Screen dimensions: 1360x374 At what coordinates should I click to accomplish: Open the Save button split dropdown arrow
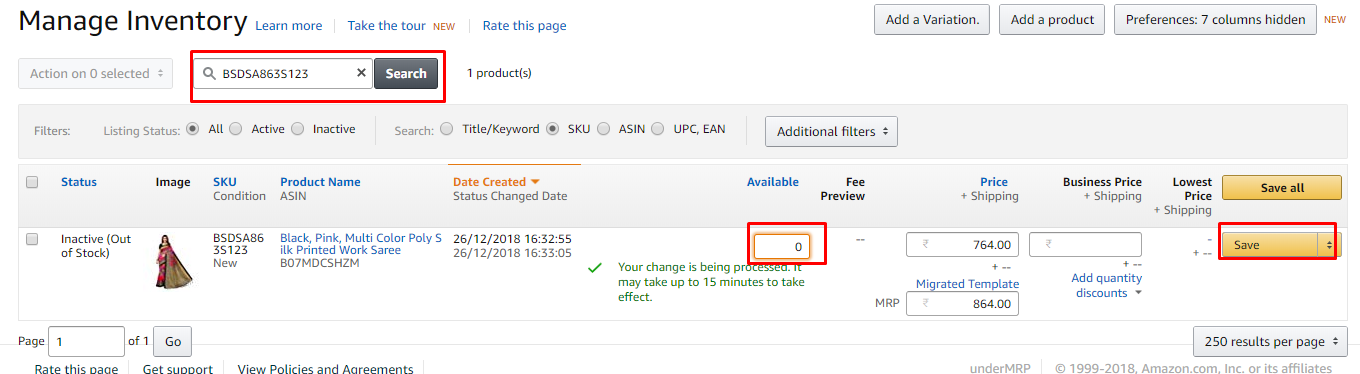1329,245
